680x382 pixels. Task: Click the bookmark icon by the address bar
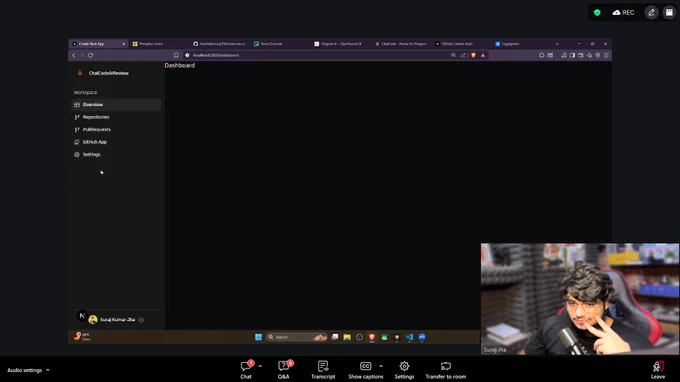coord(176,55)
